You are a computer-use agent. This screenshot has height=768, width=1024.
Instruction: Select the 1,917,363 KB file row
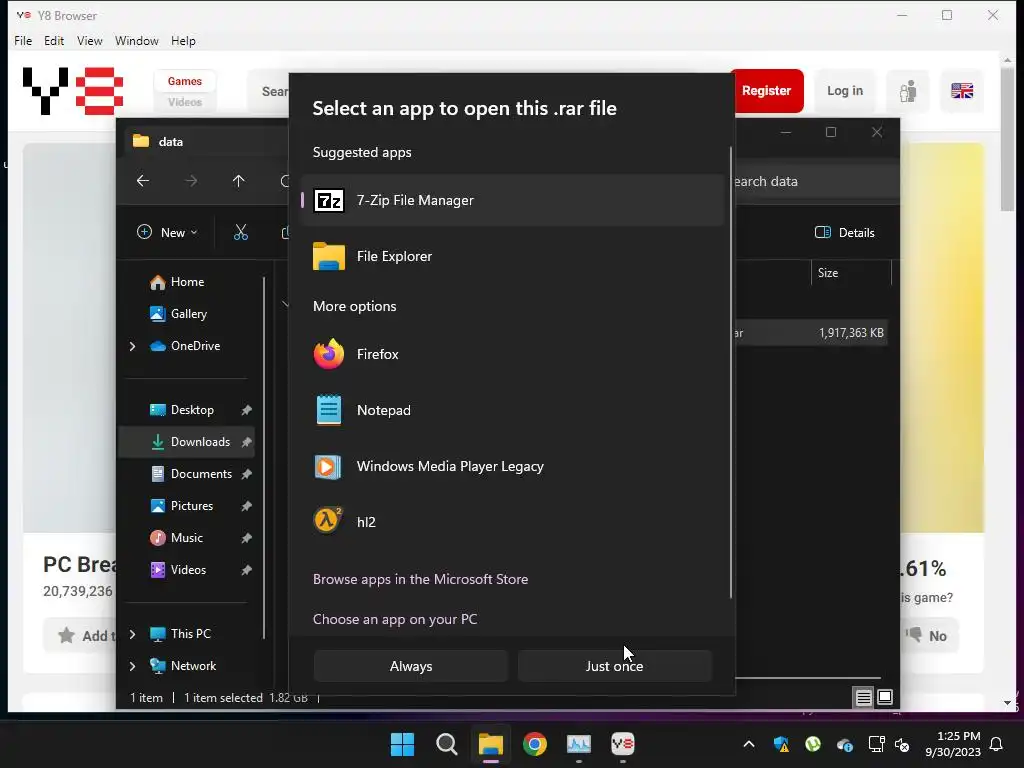tap(812, 333)
